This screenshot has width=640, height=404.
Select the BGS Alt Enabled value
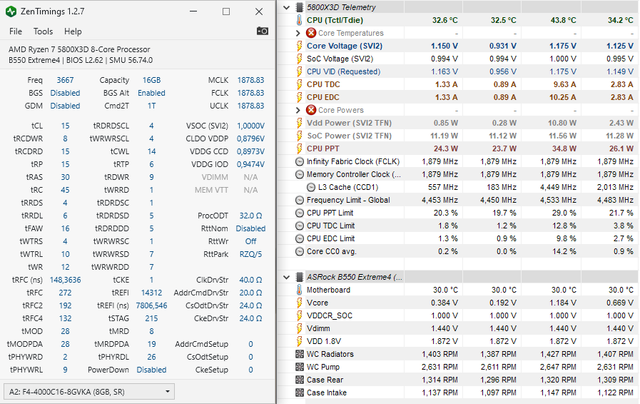[x=151, y=93]
